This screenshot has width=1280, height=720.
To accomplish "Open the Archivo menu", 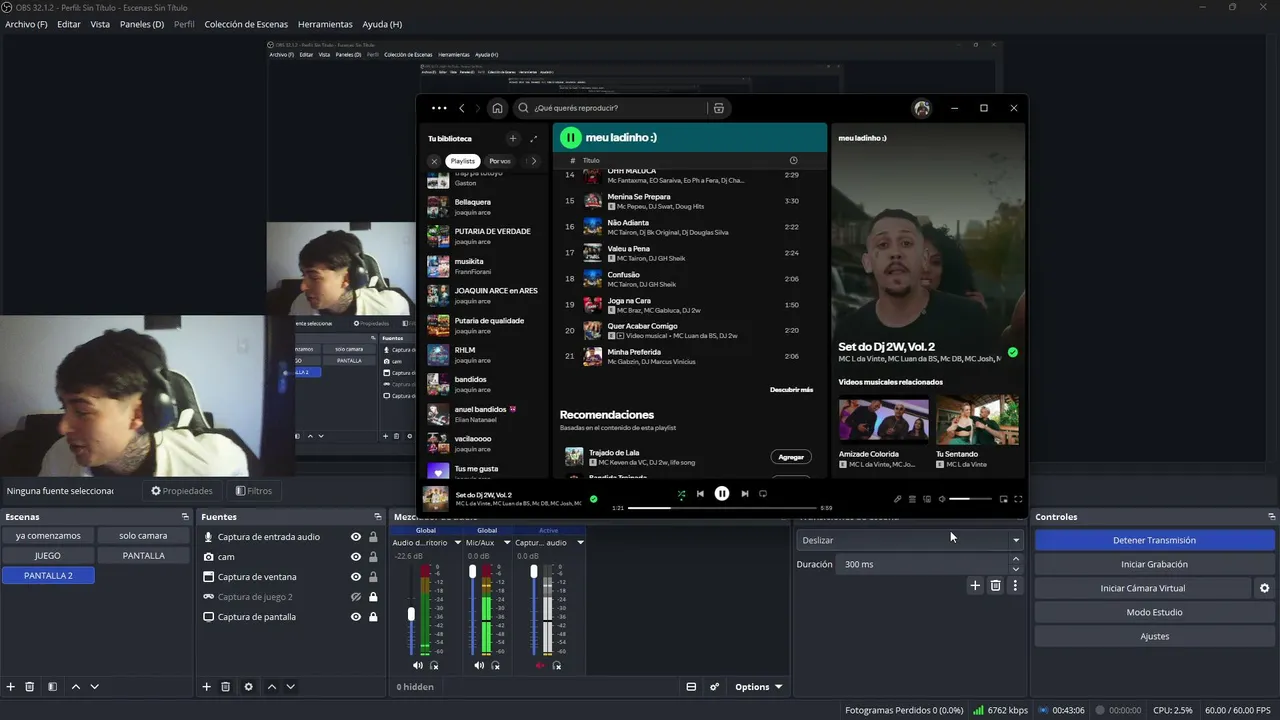I will point(26,24).
